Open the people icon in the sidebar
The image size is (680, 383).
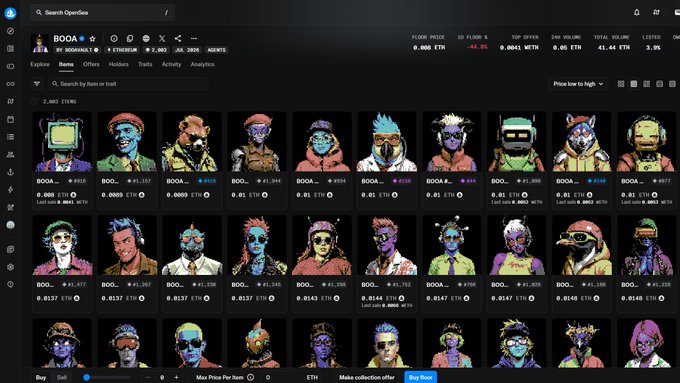point(10,154)
